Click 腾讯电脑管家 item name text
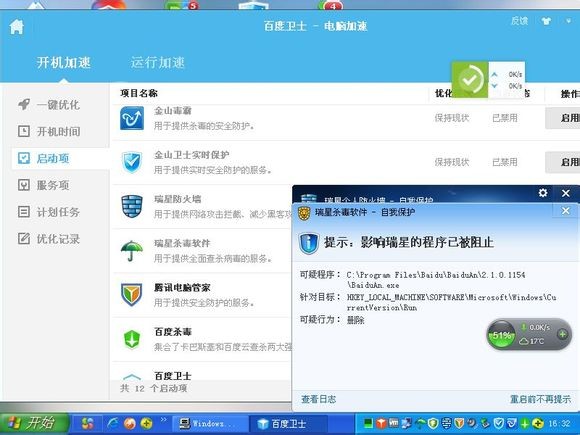 182,287
